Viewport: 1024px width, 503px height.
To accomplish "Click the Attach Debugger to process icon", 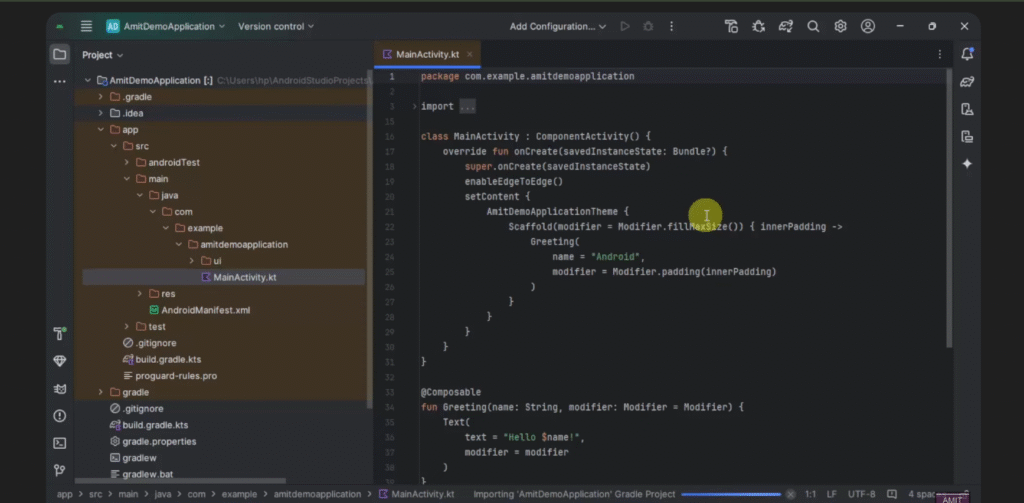I will pos(758,26).
